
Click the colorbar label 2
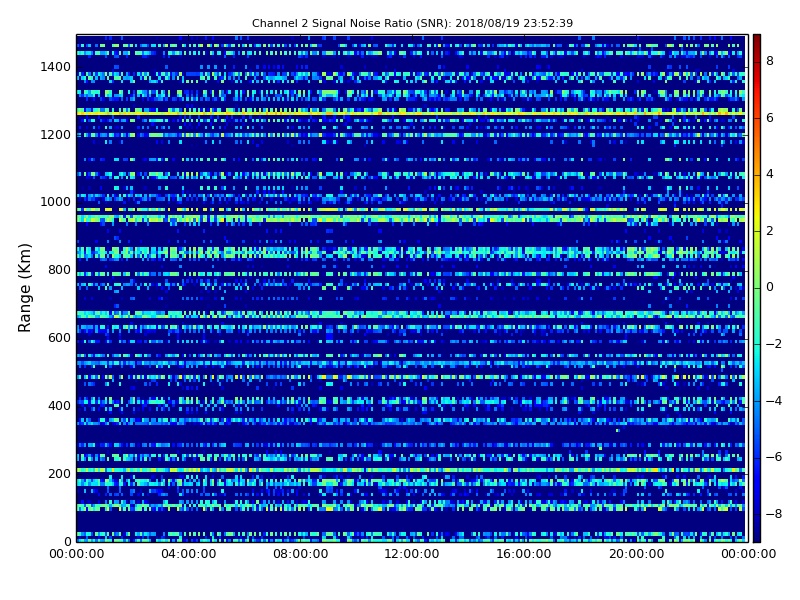click(x=770, y=231)
